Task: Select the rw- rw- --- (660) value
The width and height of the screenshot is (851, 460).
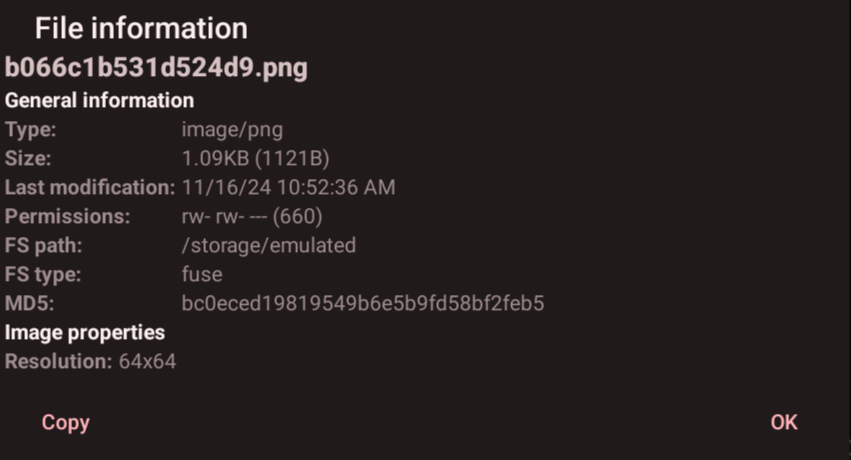Action: [x=252, y=216]
